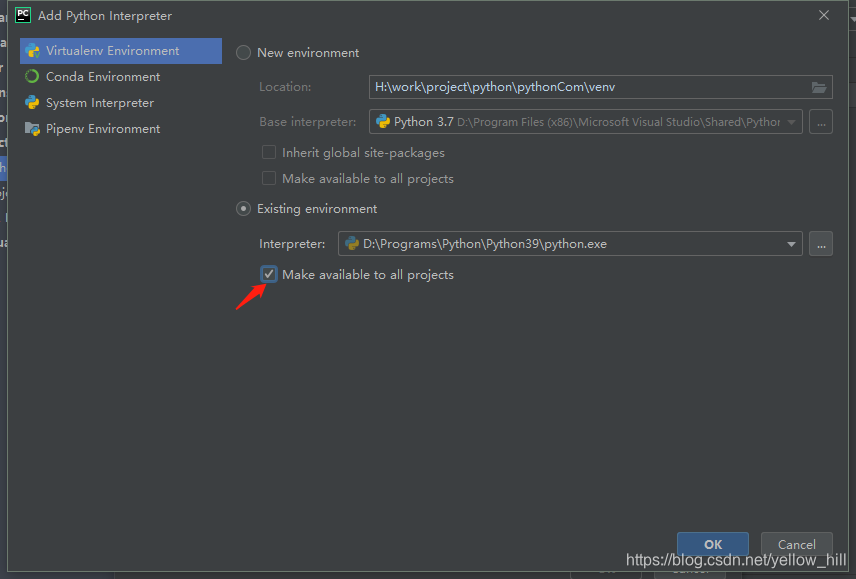Select Existing environment option
Image resolution: width=856 pixels, height=579 pixels.
[x=243, y=208]
